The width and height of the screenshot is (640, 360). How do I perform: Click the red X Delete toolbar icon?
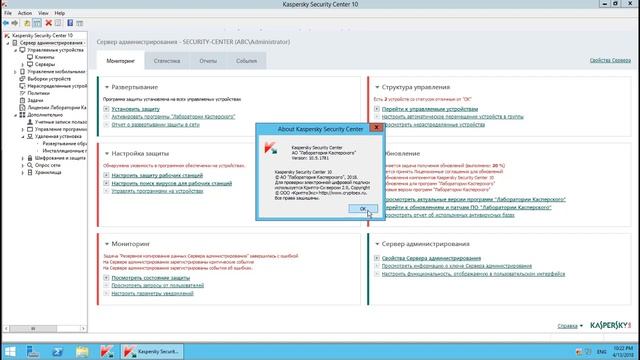pyautogui.click(x=49, y=23)
